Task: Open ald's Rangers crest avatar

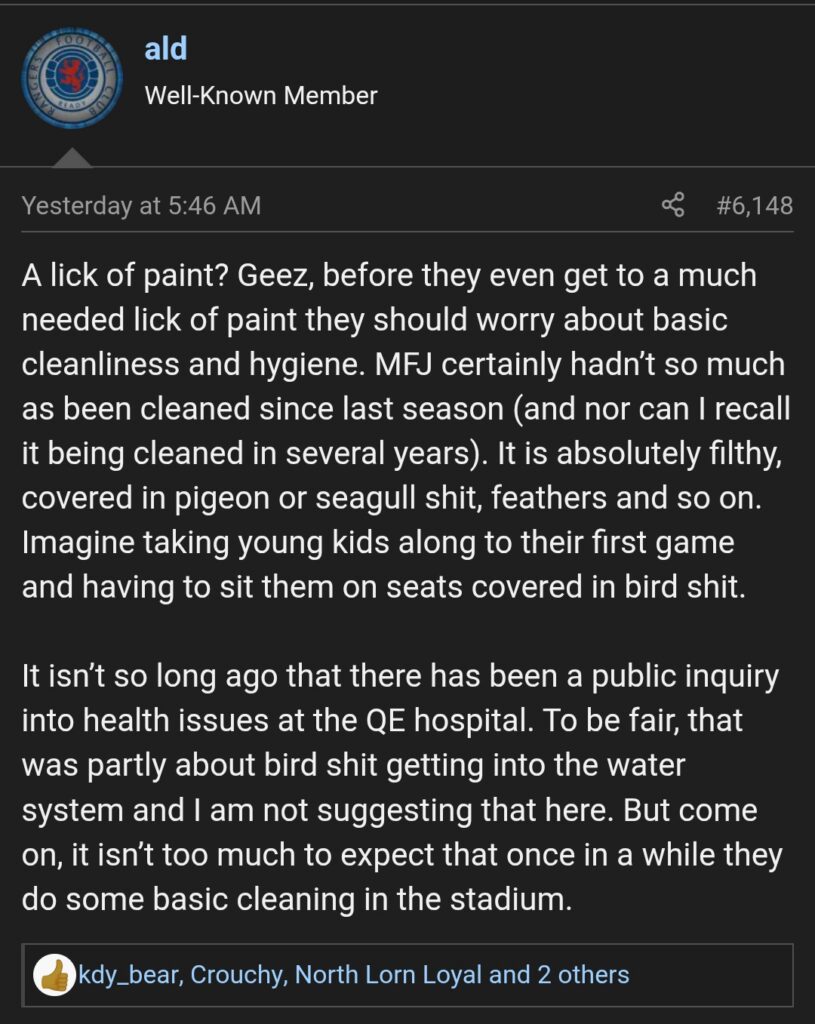Action: click(x=72, y=78)
